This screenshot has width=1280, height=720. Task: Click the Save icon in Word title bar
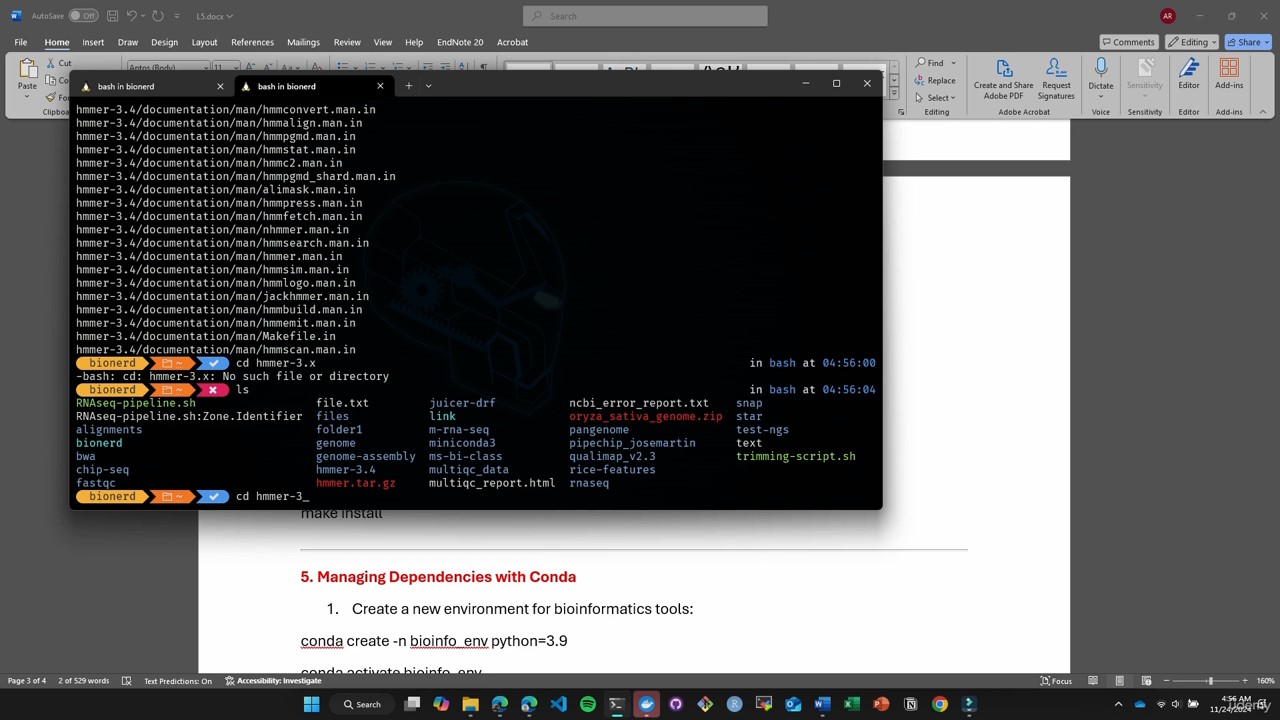click(x=112, y=16)
